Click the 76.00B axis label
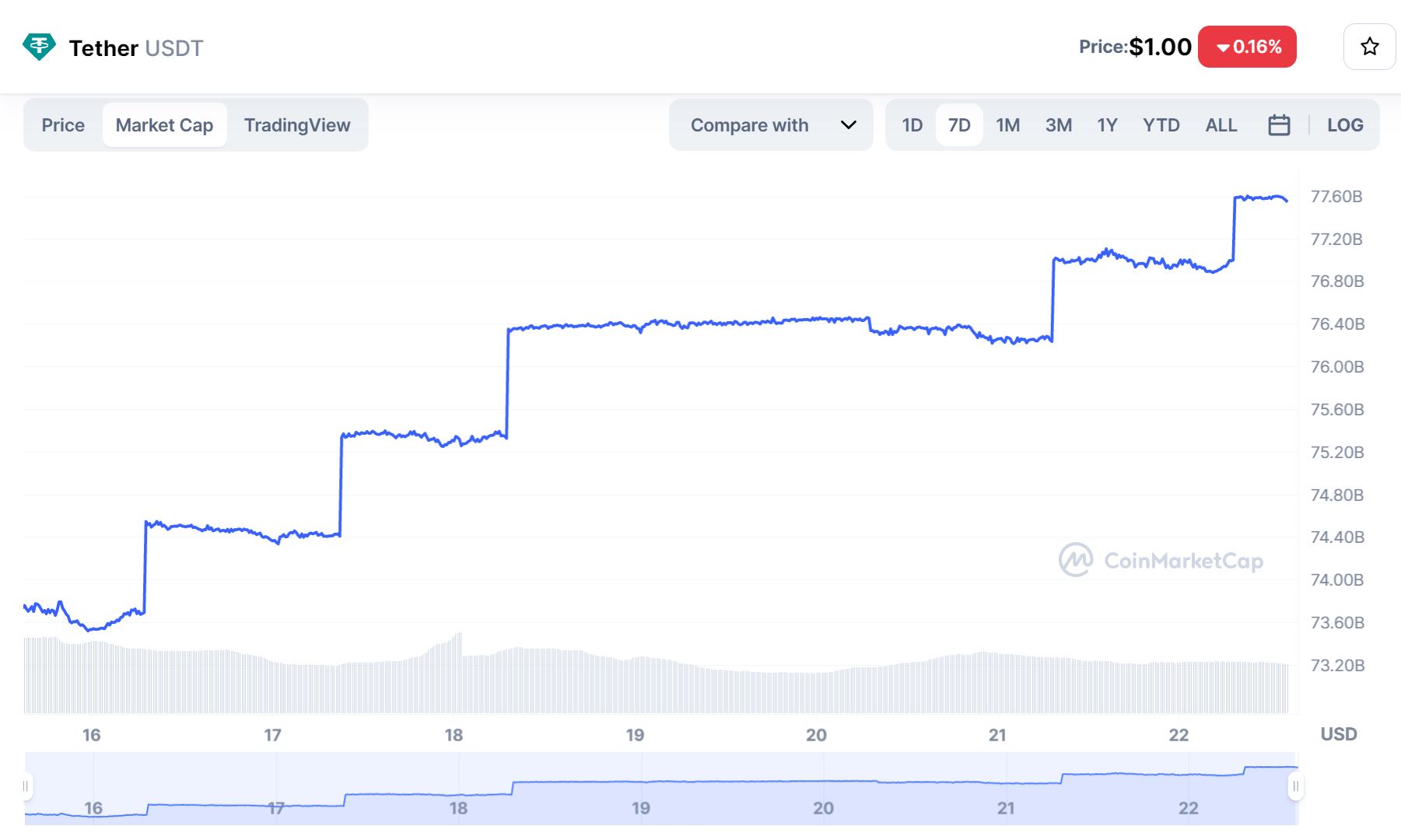 [1337, 367]
